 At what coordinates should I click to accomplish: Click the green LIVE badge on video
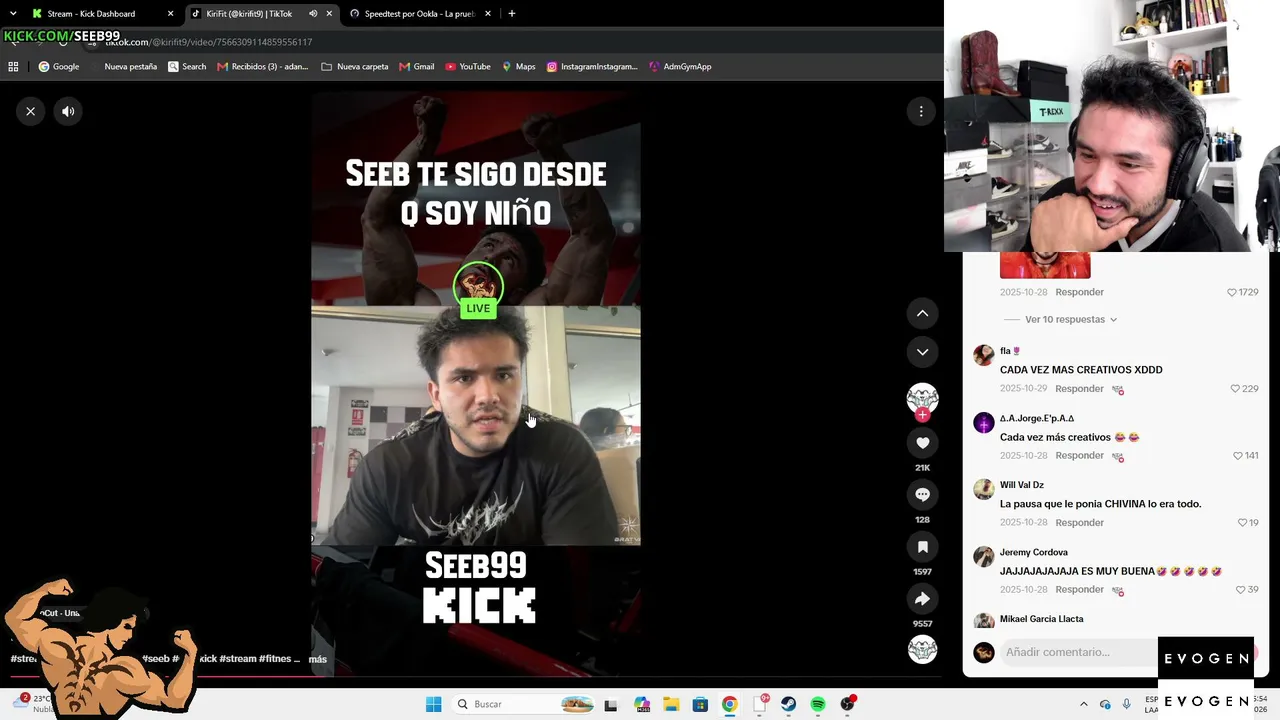tap(478, 308)
